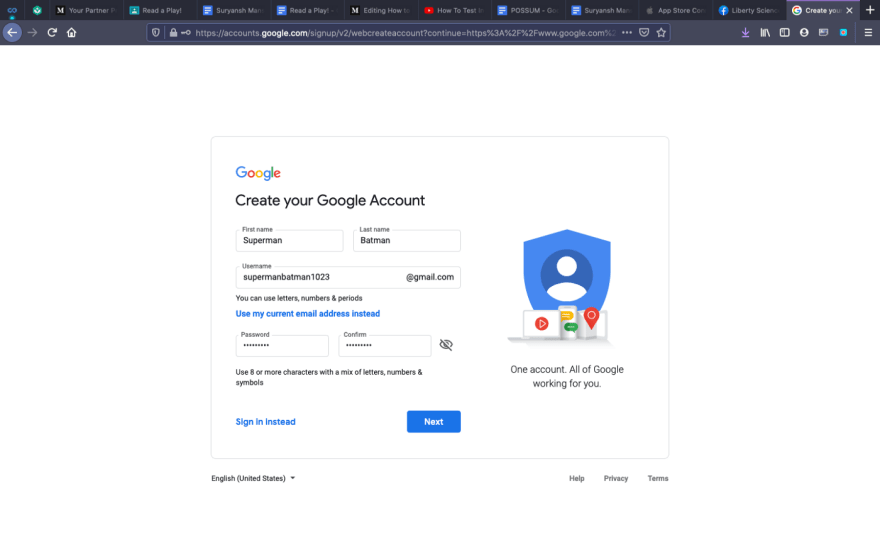The height and width of the screenshot is (550, 880).
Task: Toggle password visibility eye icon
Action: [446, 345]
